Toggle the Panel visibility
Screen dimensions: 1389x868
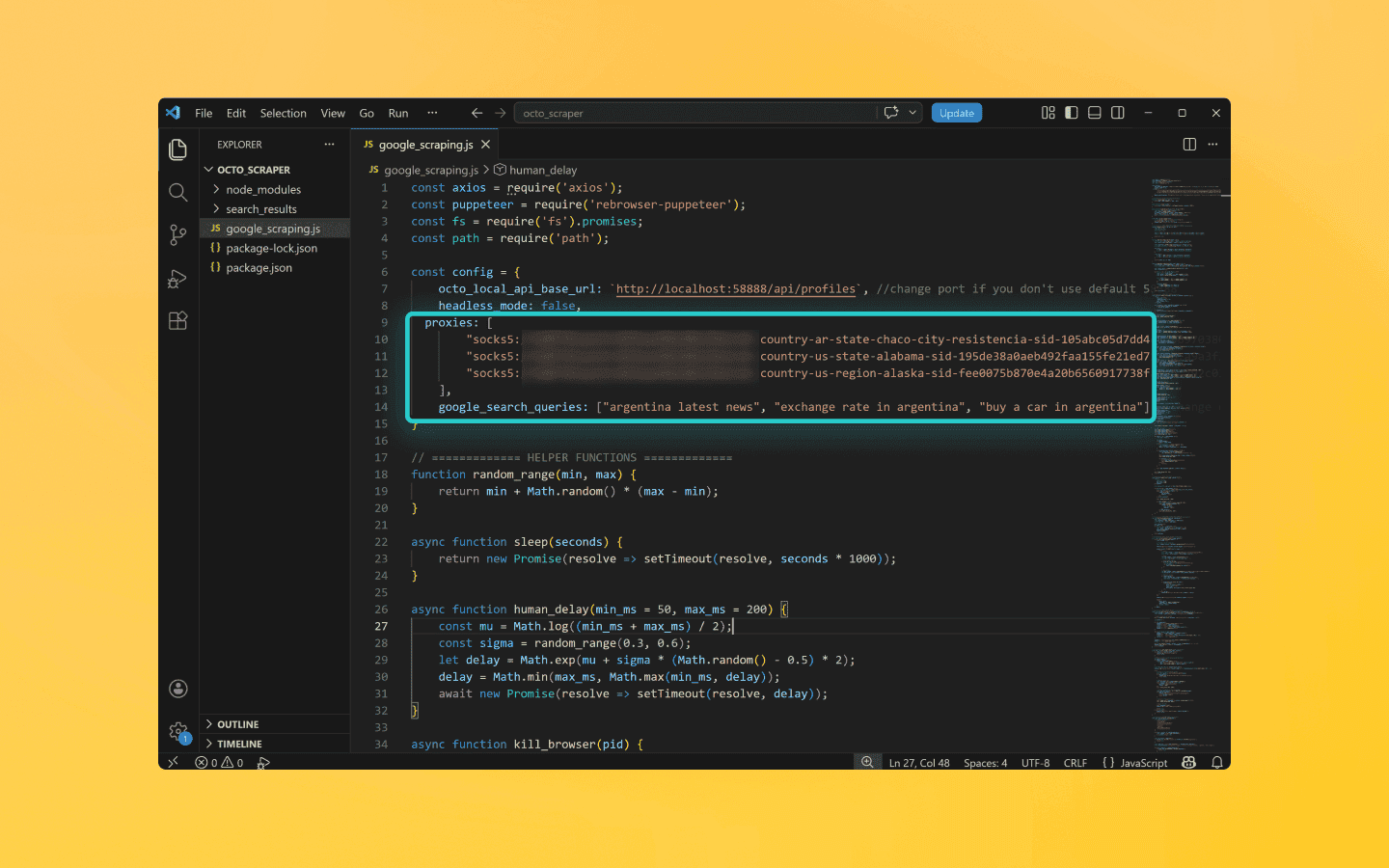click(1094, 112)
